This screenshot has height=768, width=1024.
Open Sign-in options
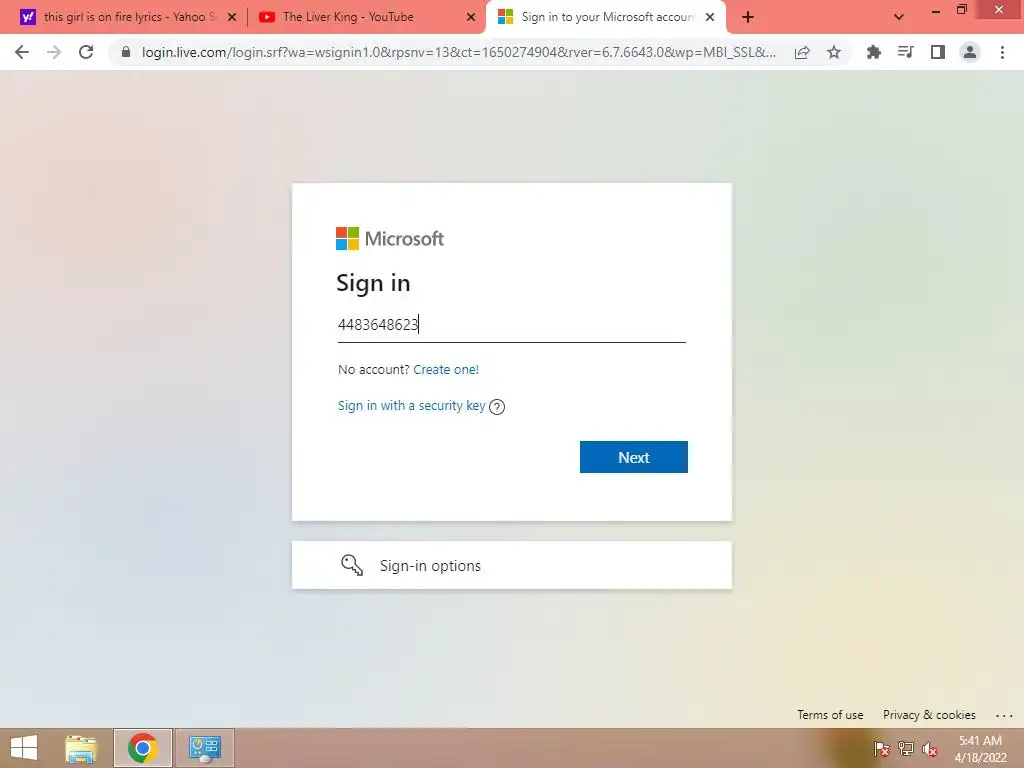[x=511, y=565]
